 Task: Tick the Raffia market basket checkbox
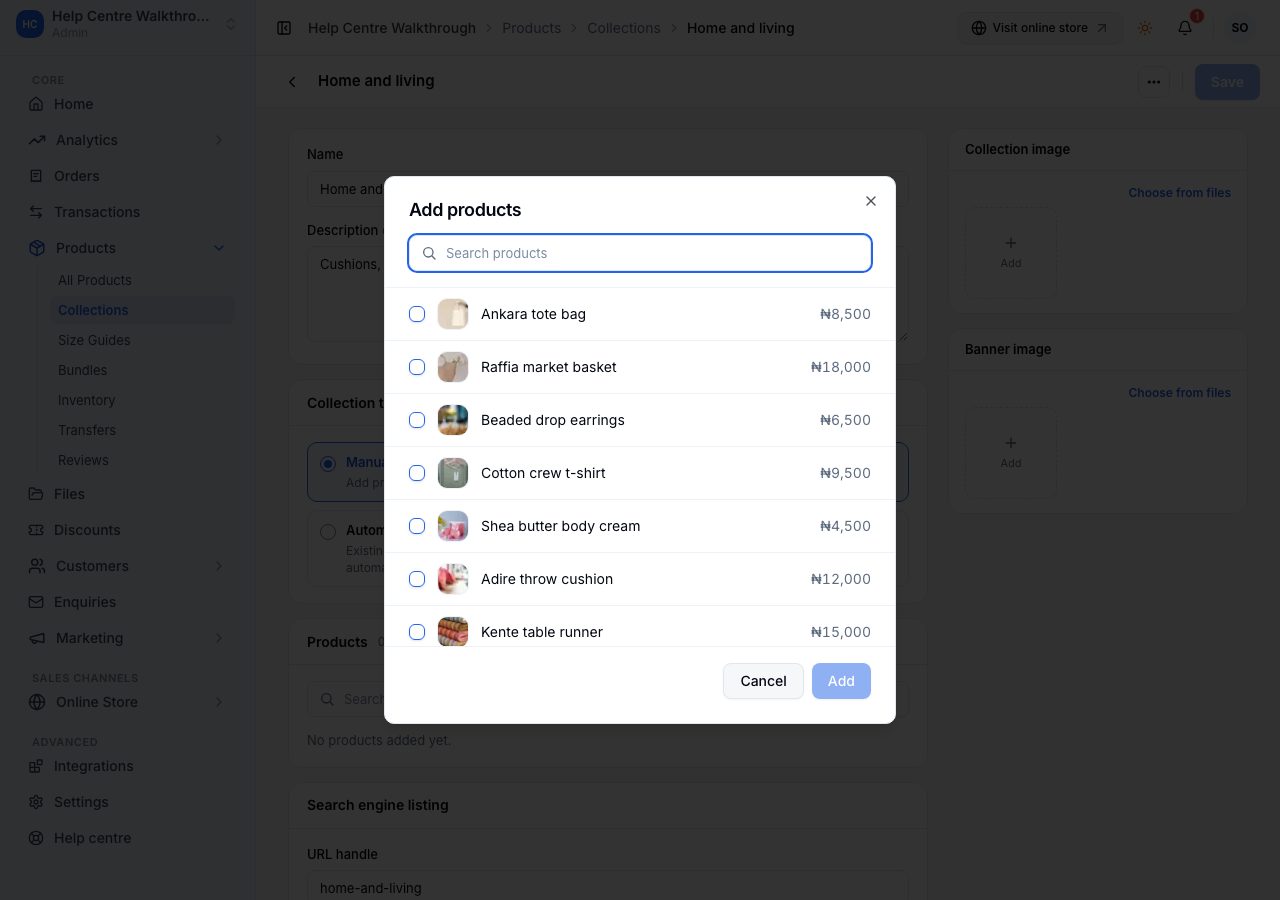point(417,367)
